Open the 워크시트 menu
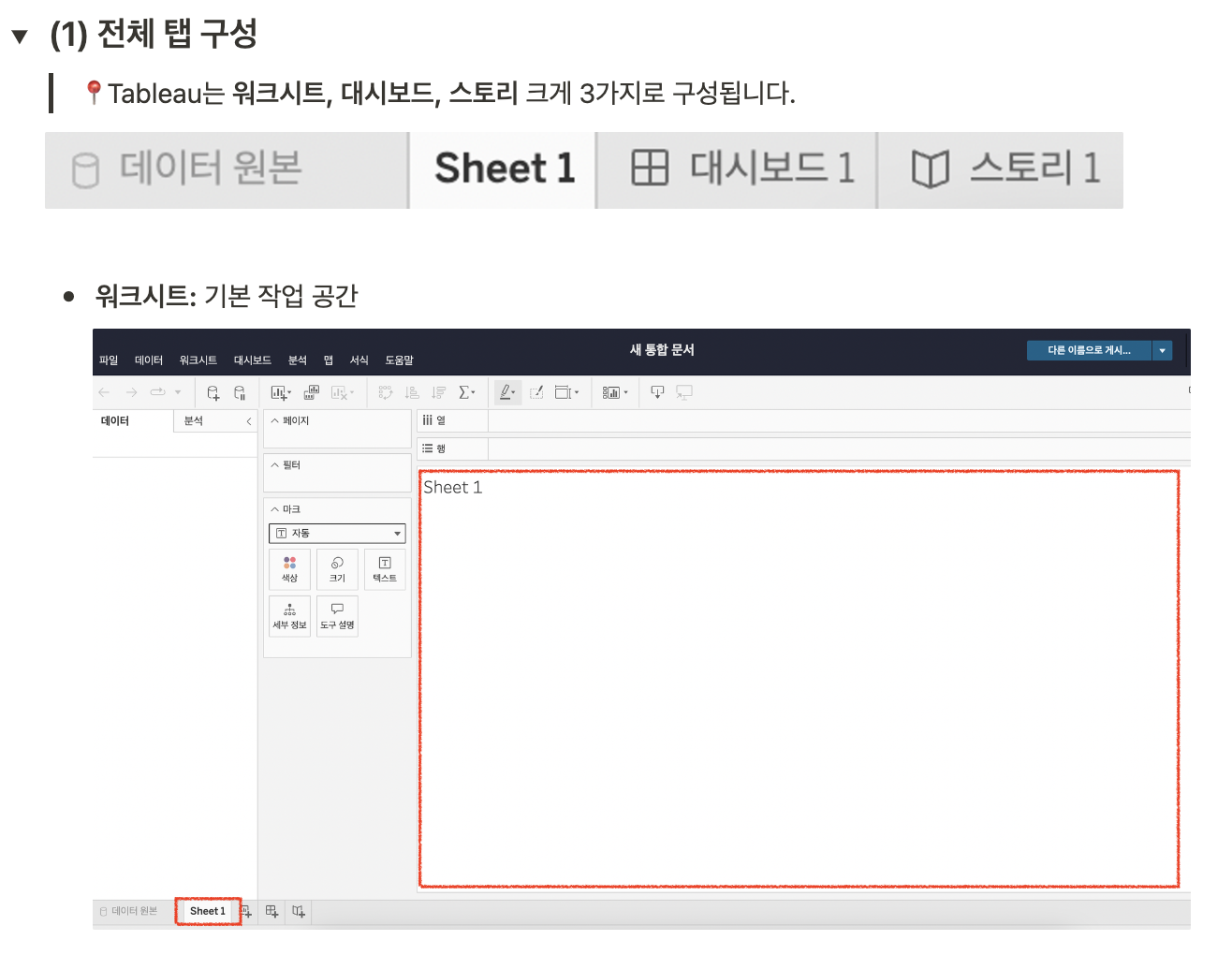1232x970 pixels. coord(198,360)
